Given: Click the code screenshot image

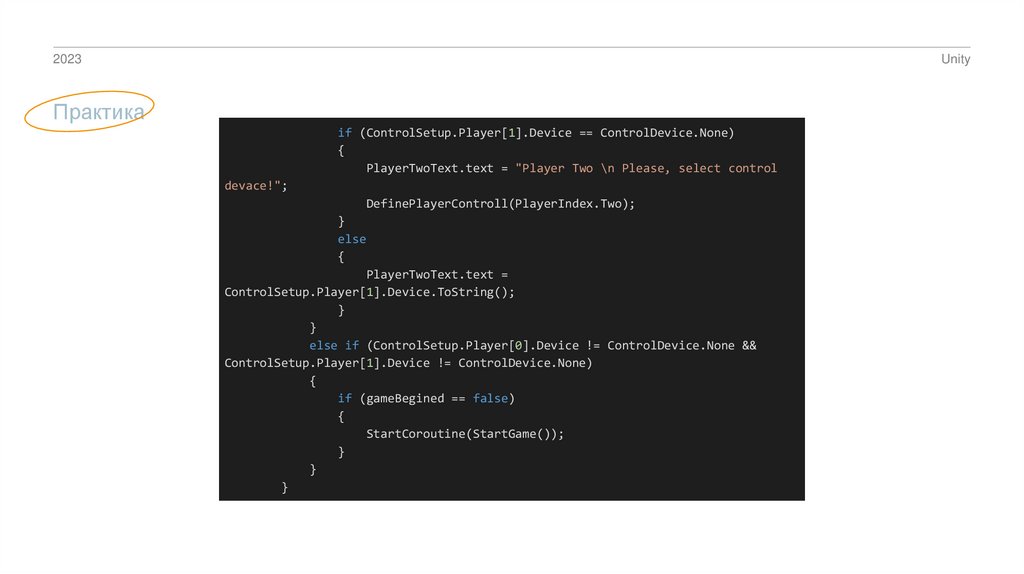Looking at the screenshot, I should [x=511, y=309].
